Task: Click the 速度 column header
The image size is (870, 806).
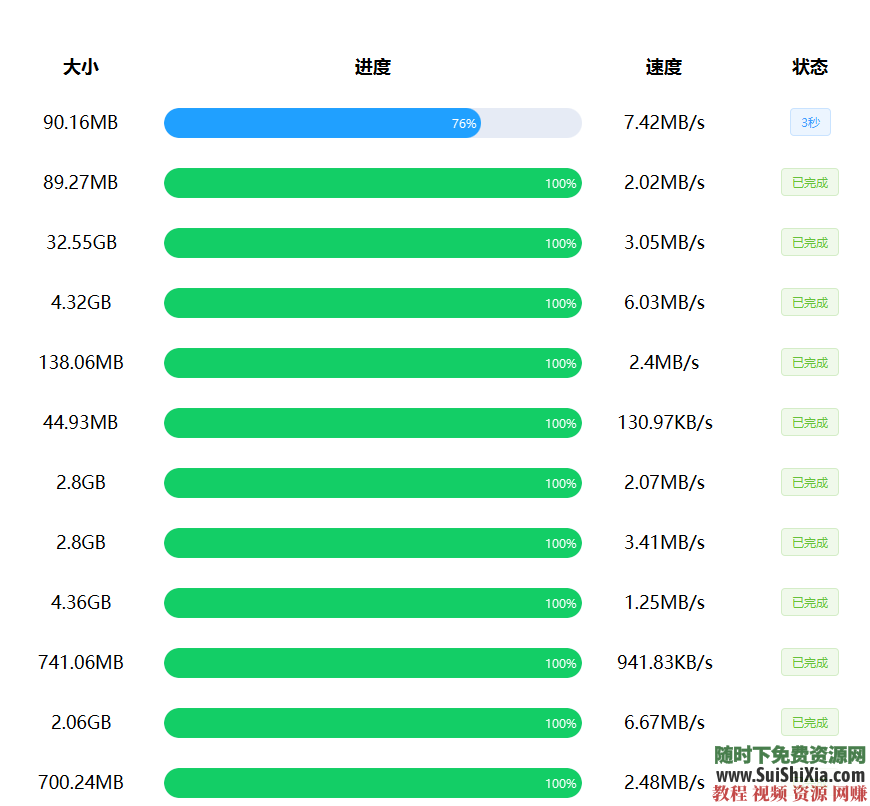Action: 663,66
